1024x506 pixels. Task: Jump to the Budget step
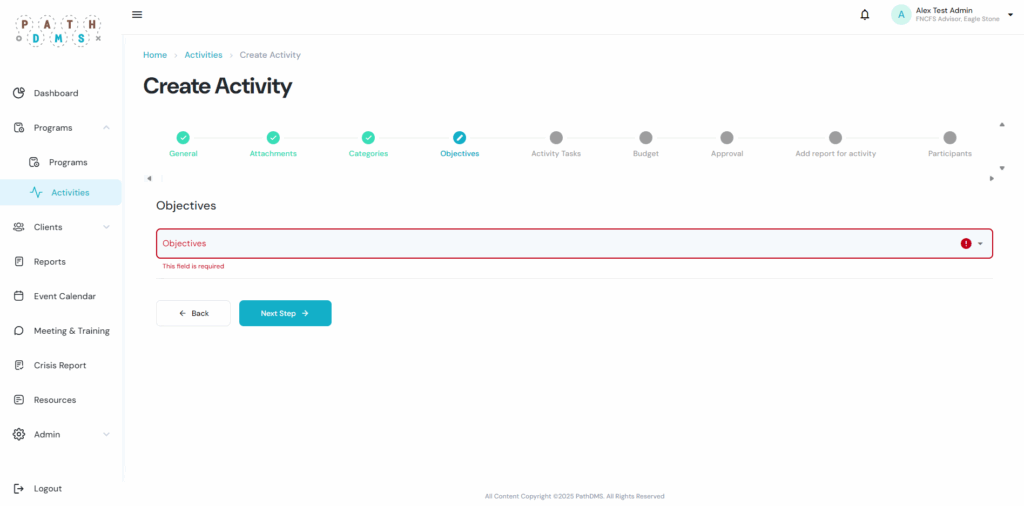click(646, 138)
